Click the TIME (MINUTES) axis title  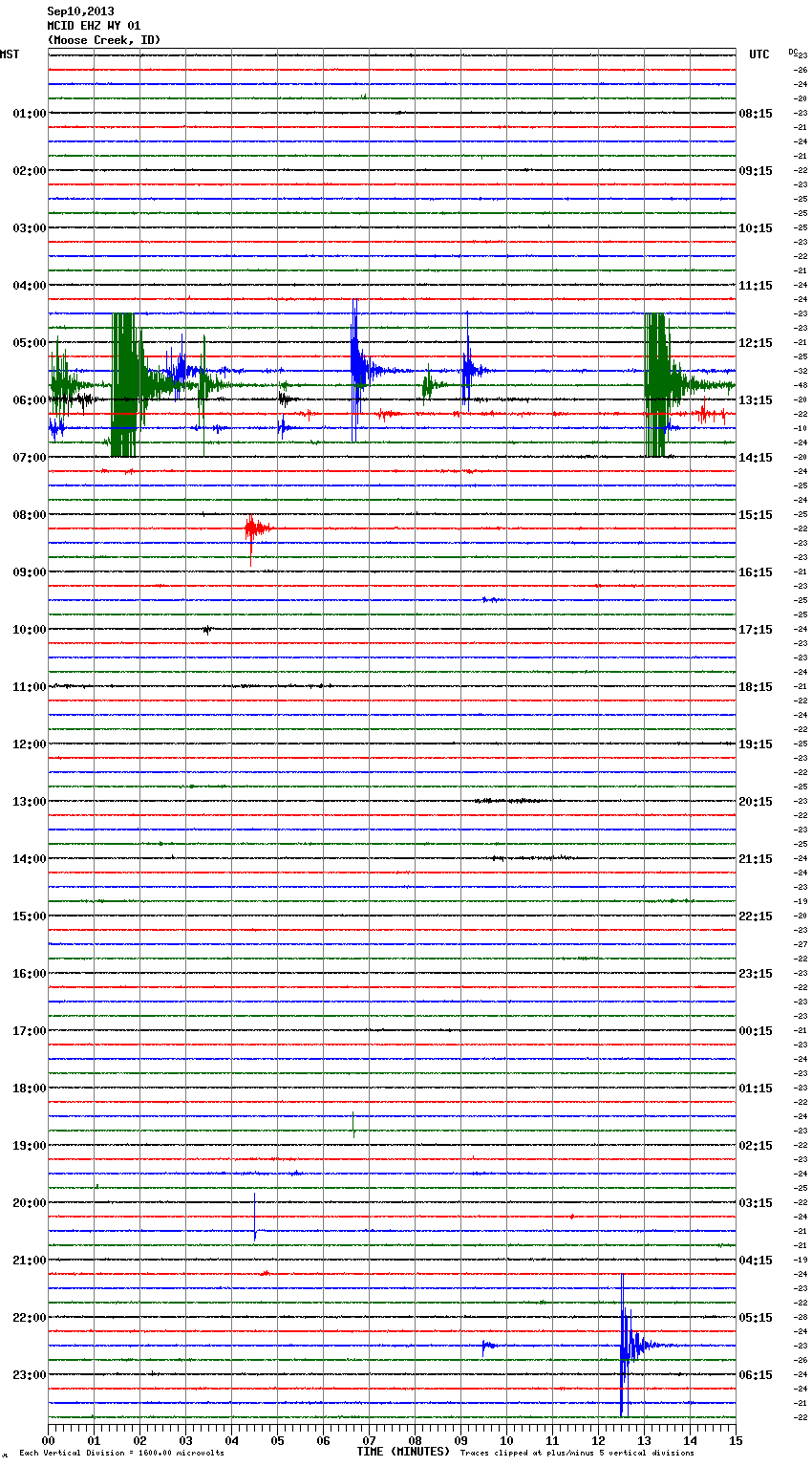coord(403,1452)
